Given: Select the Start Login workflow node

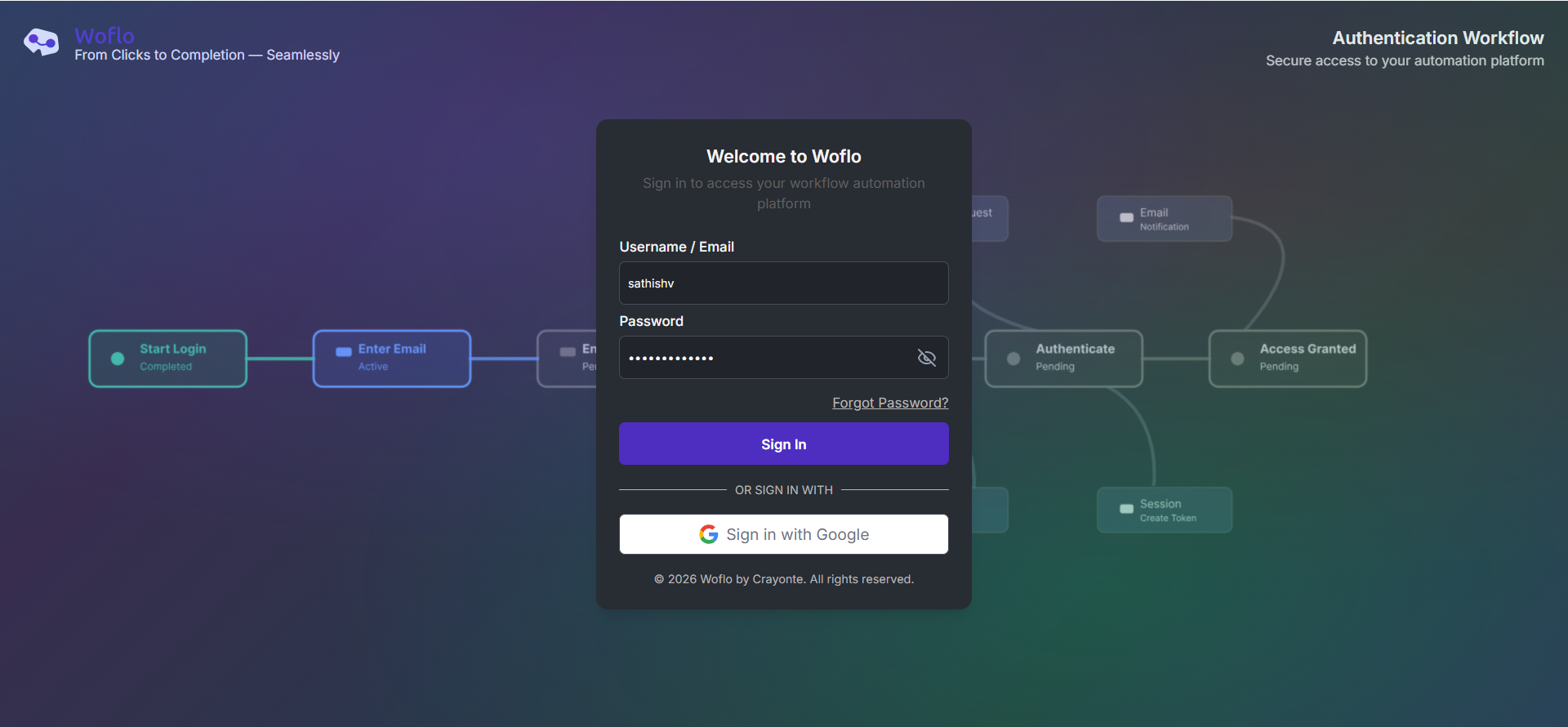Looking at the screenshot, I should (168, 359).
